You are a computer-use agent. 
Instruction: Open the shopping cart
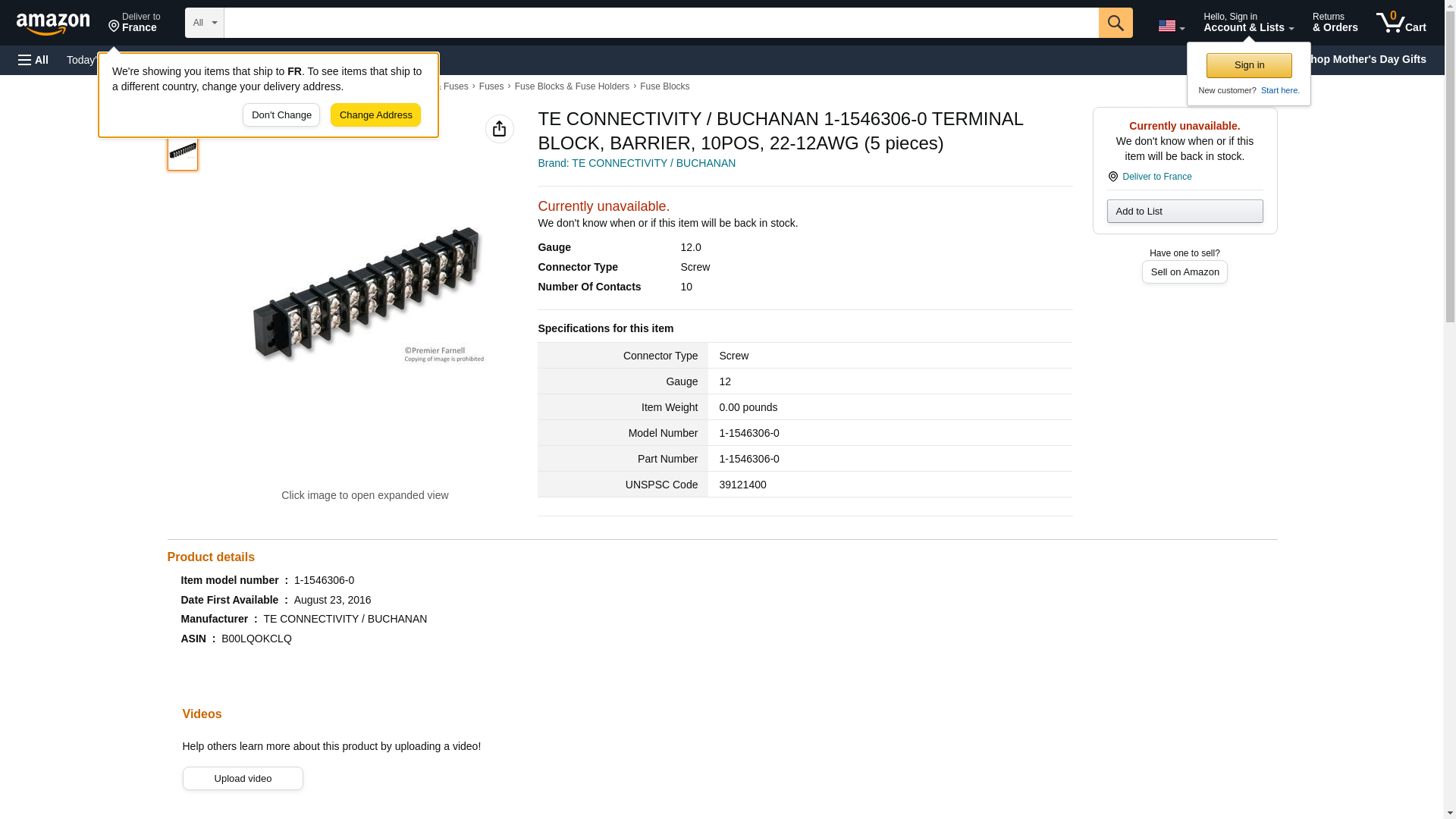(x=1401, y=23)
